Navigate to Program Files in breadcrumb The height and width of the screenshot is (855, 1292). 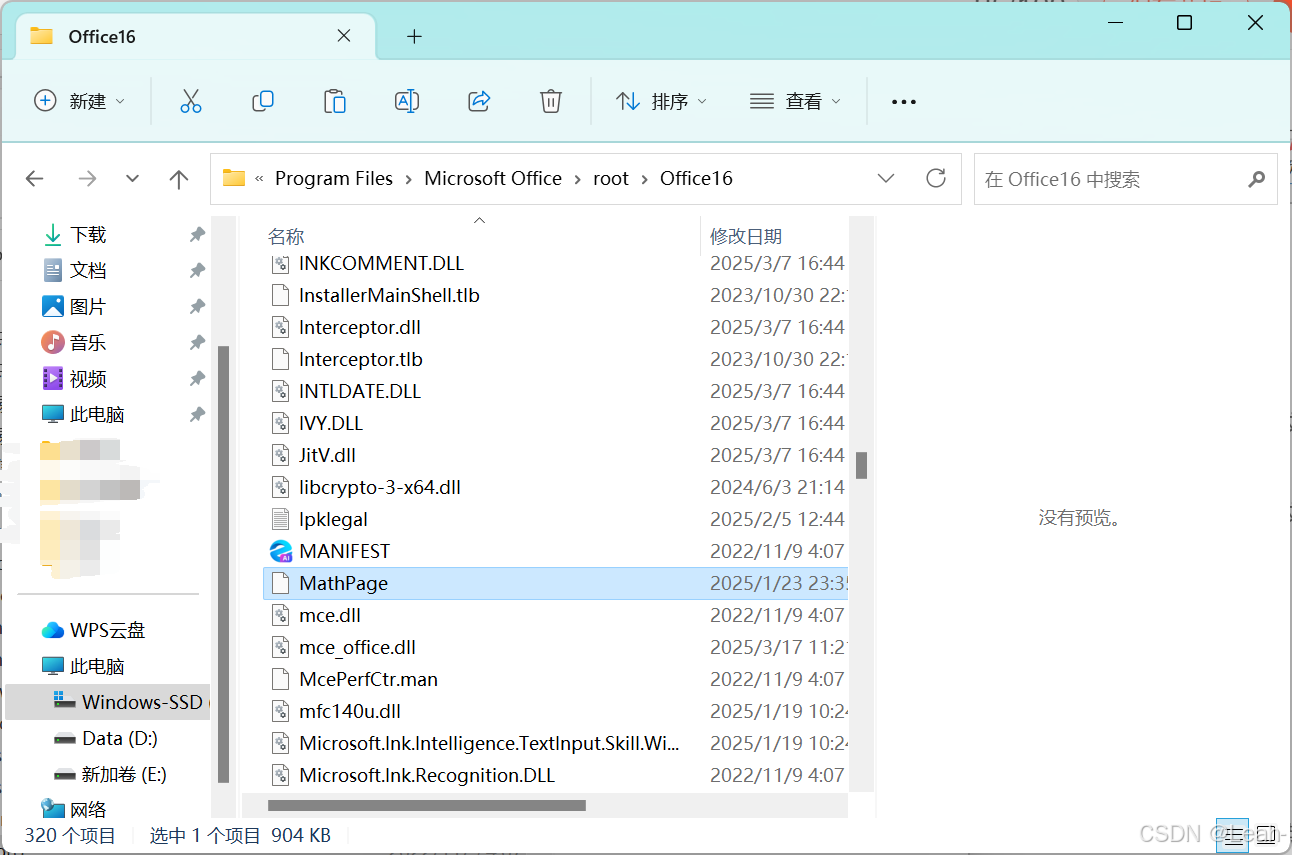pyautogui.click(x=334, y=178)
